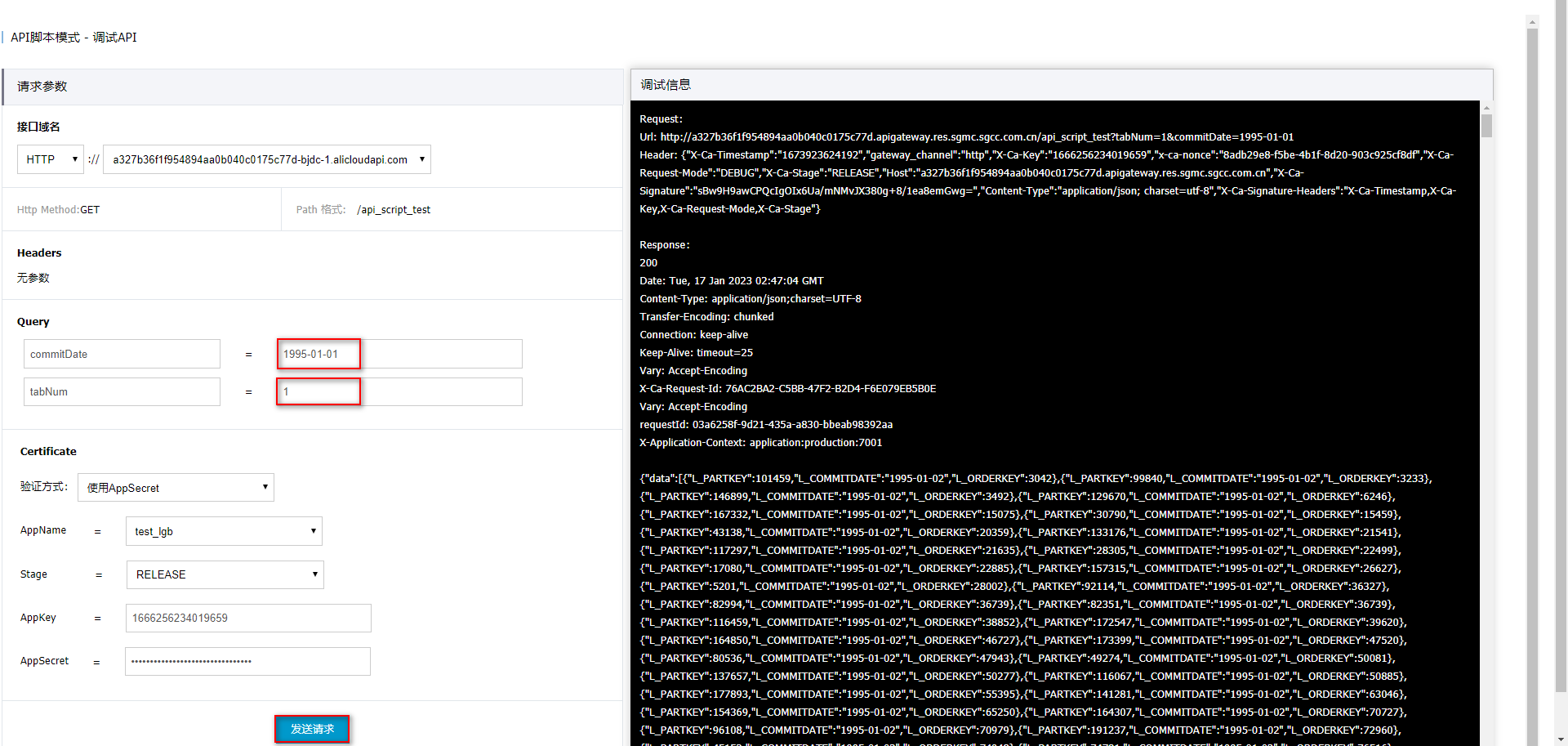
Task: Click the AppKey input showing 1666256234019659
Action: coord(247,618)
